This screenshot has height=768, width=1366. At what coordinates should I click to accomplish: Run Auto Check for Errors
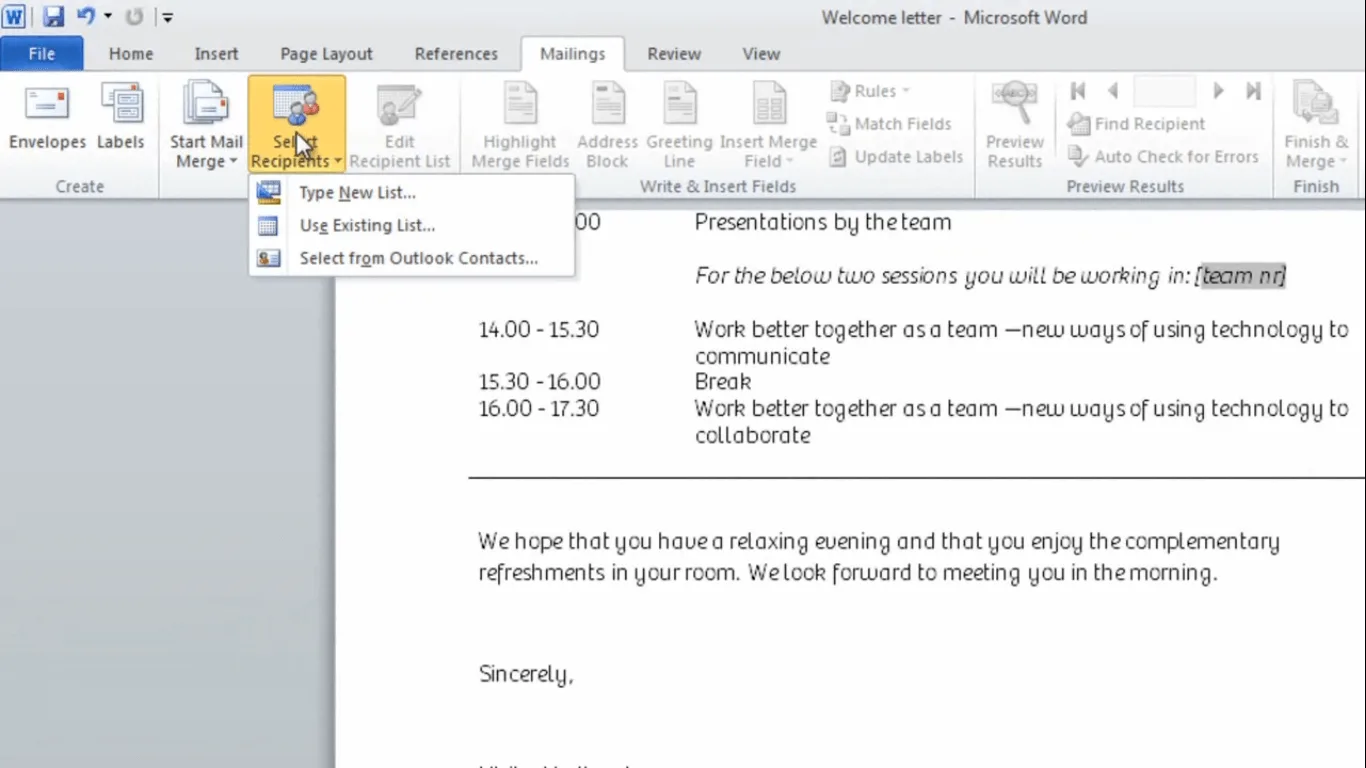point(1163,157)
